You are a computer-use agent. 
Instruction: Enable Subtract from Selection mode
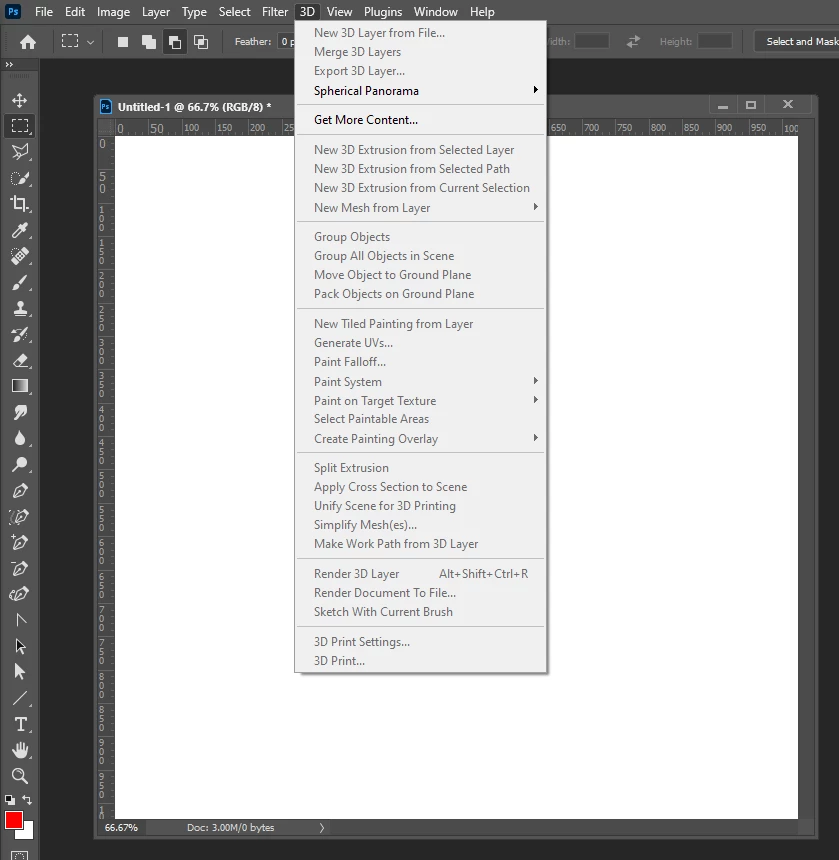pyautogui.click(x=175, y=42)
